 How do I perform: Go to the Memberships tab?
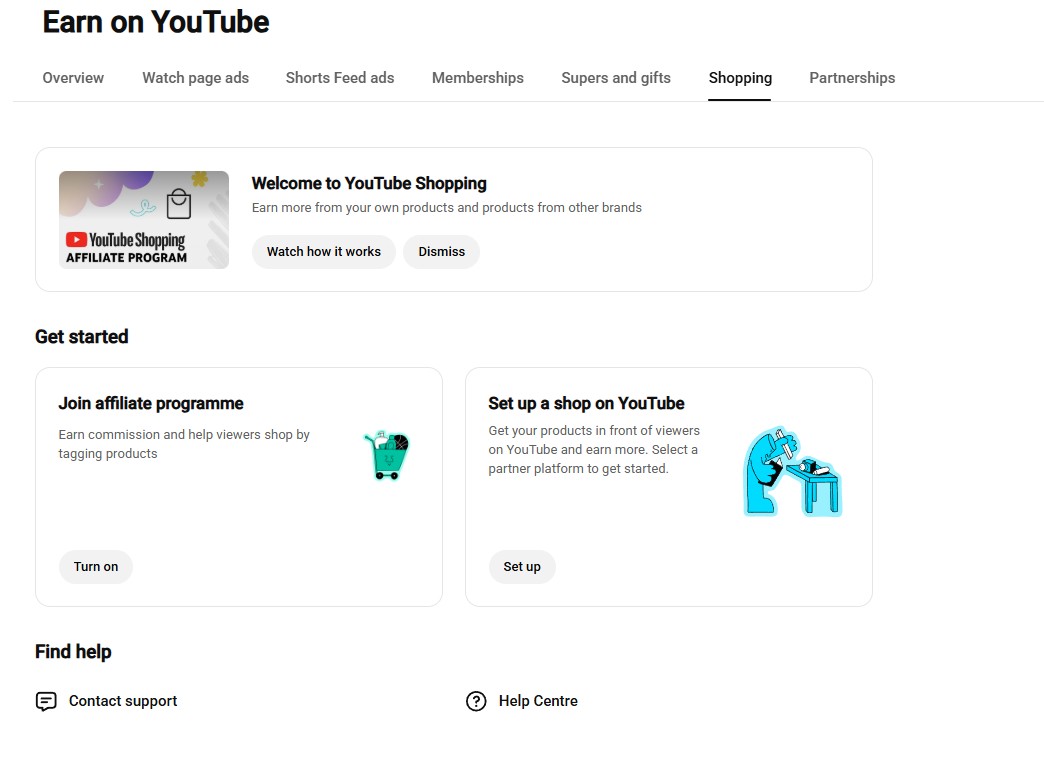coord(477,78)
